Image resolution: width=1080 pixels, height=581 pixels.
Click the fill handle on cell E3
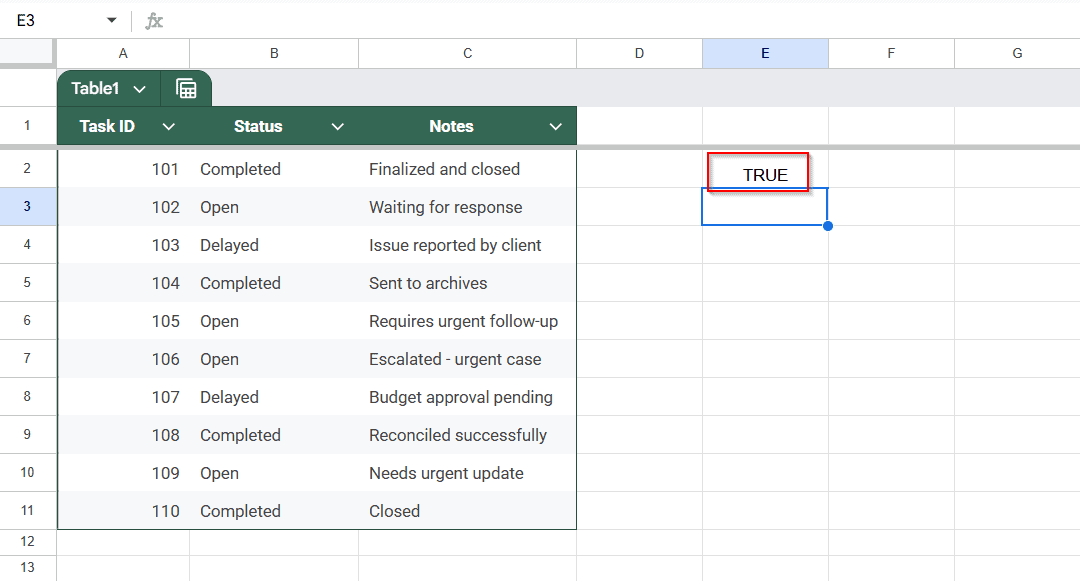coord(828,226)
